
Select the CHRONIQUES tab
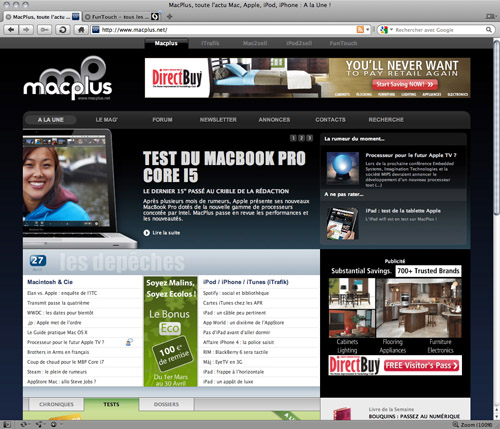[56, 404]
